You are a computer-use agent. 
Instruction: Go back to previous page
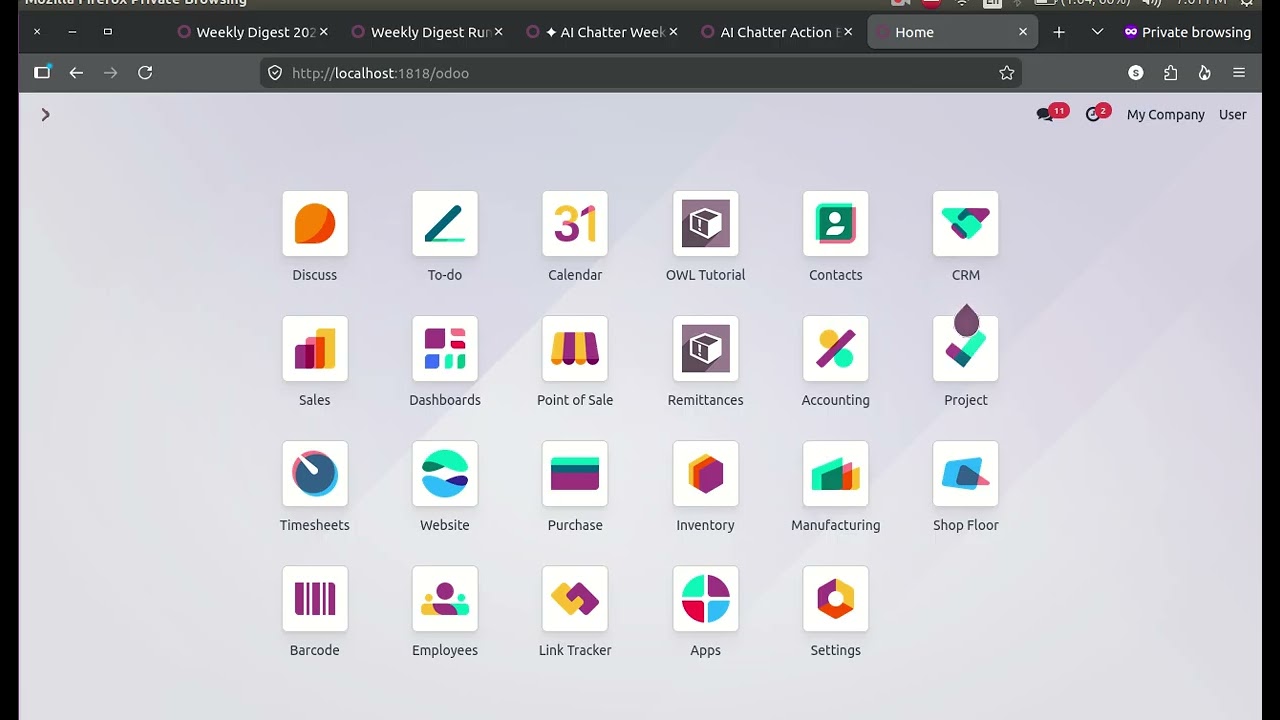(x=76, y=73)
